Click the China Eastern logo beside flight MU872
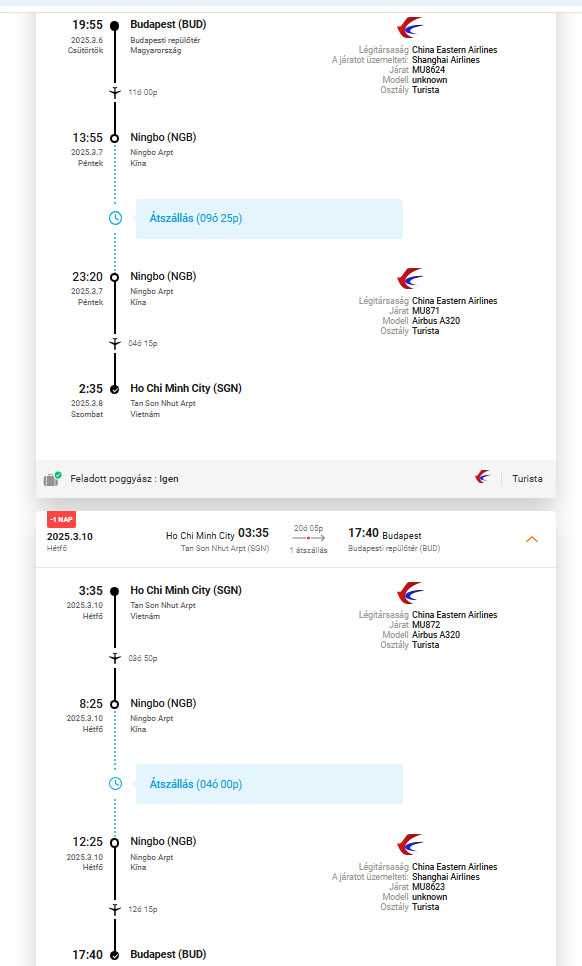The width and height of the screenshot is (582, 966). 410,593
